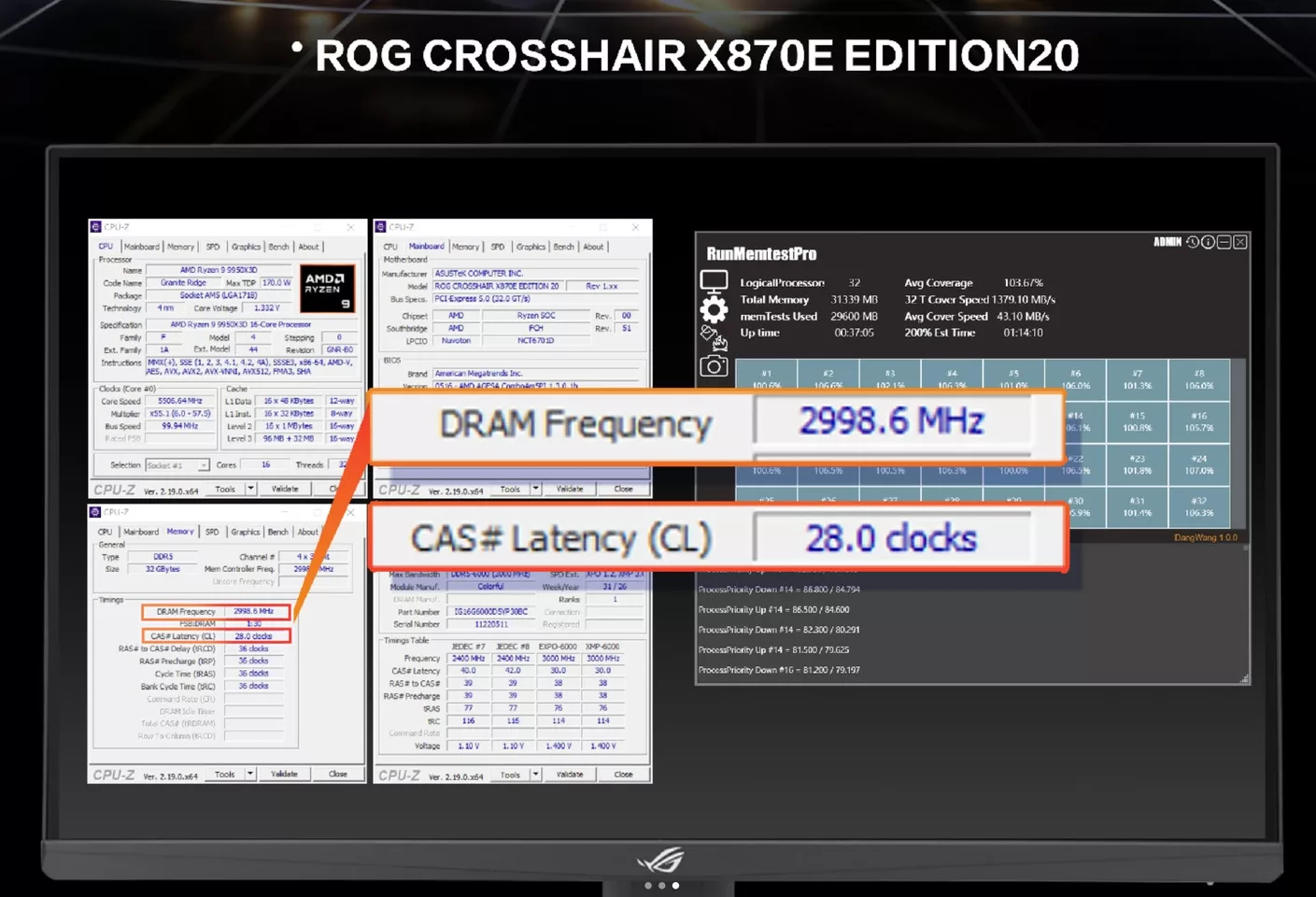1316x897 pixels.
Task: Minimize the RunMemtestPro window
Action: pyautogui.click(x=1224, y=242)
